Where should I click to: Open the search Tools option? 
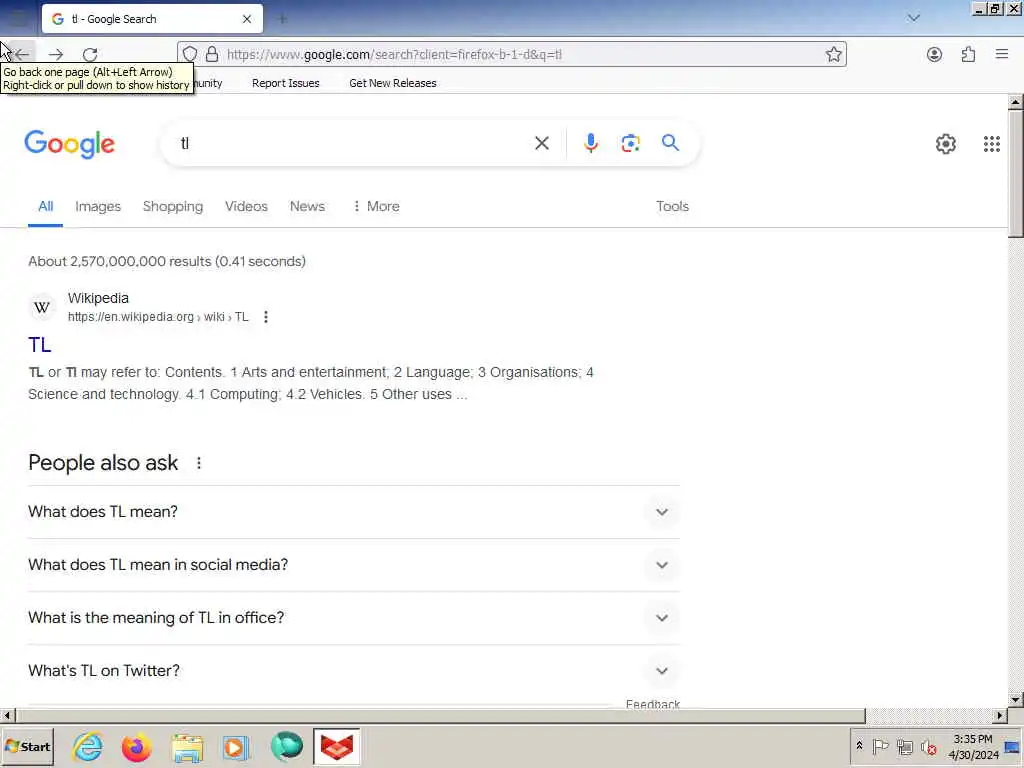point(672,206)
